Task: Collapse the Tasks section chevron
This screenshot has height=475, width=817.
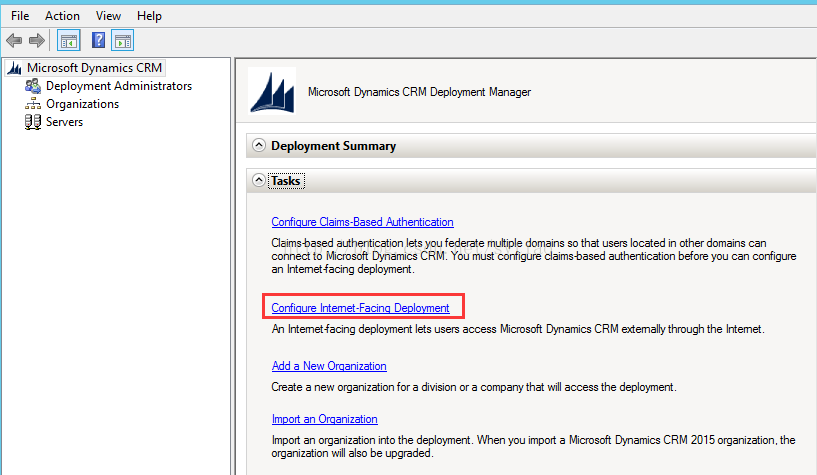Action: click(x=259, y=180)
